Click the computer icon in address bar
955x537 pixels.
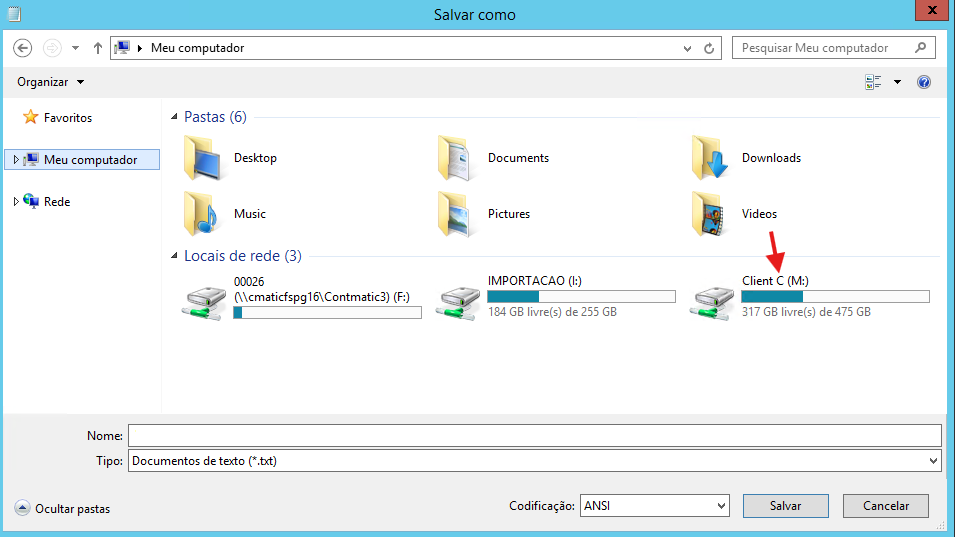(x=122, y=47)
